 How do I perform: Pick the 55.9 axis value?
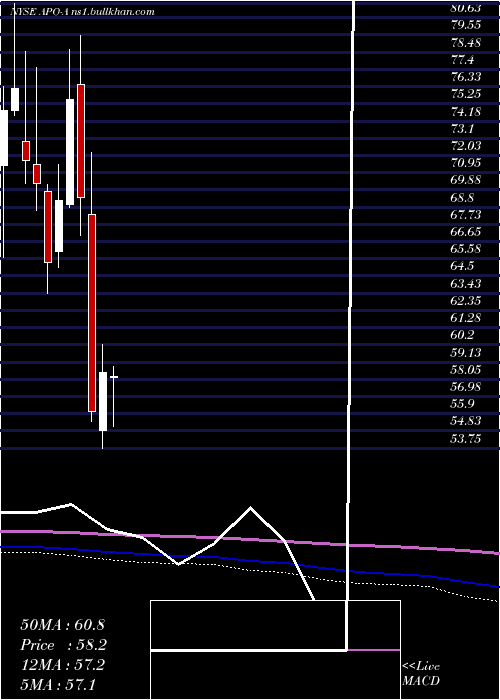[462, 404]
